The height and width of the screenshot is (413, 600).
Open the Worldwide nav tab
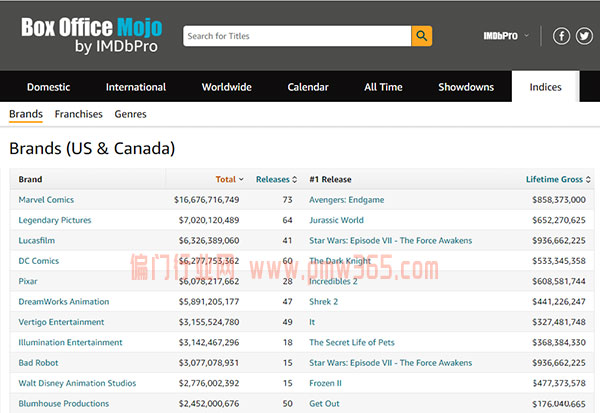tap(227, 87)
